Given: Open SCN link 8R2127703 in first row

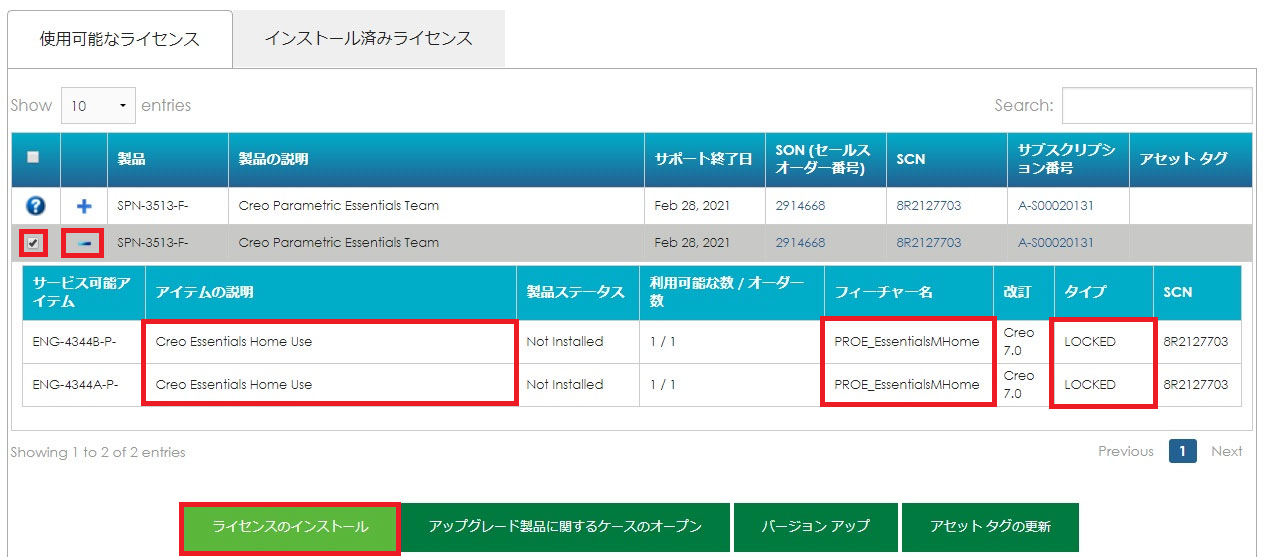Looking at the screenshot, I should pos(929,206).
